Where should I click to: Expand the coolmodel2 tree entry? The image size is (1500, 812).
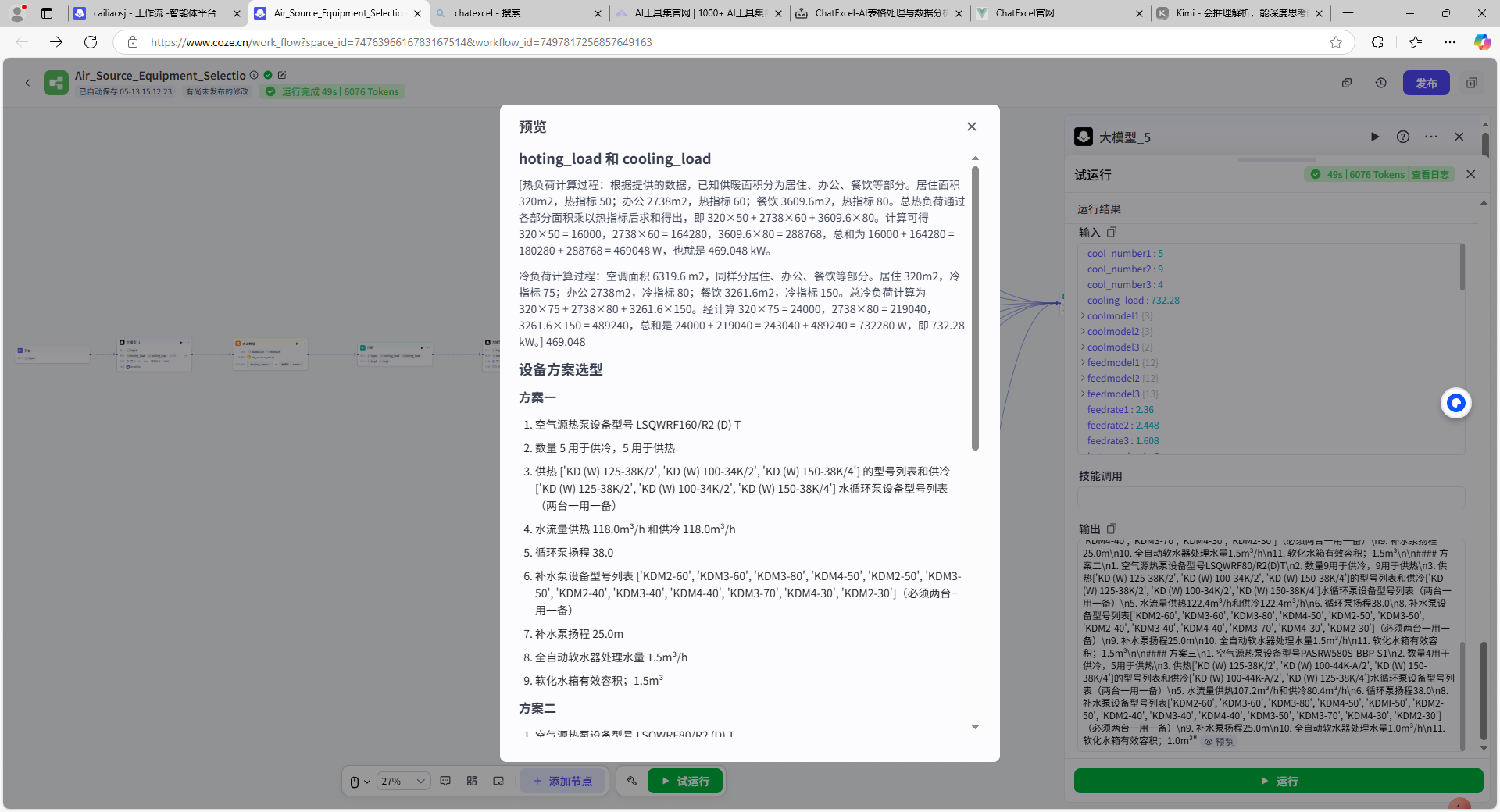pyautogui.click(x=1083, y=332)
